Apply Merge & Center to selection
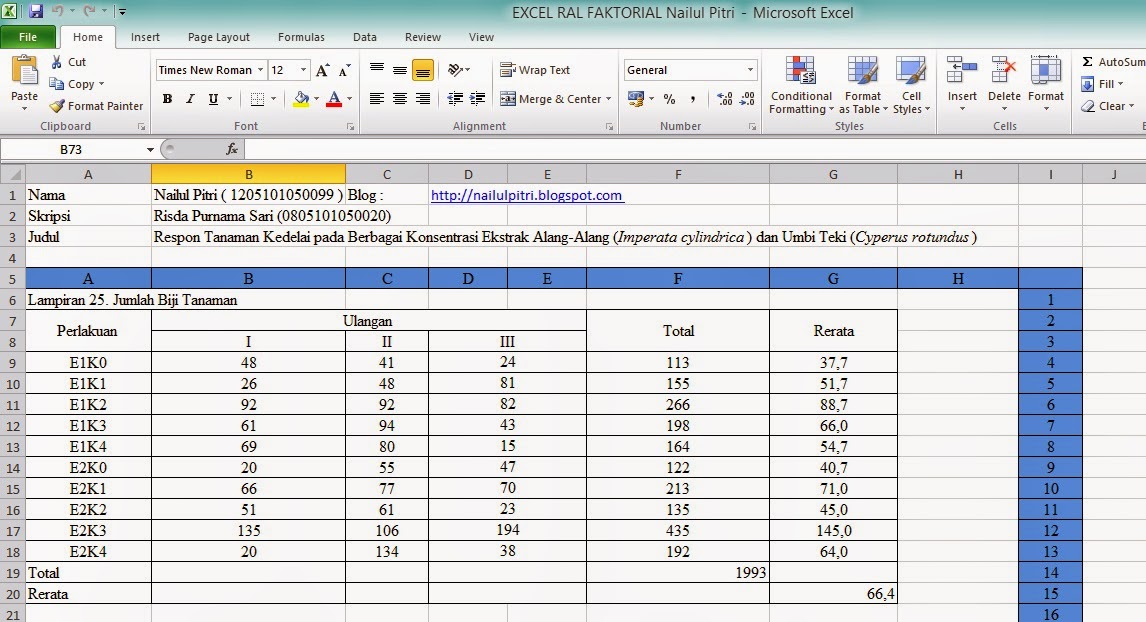Image resolution: width=1146 pixels, height=622 pixels. [549, 99]
